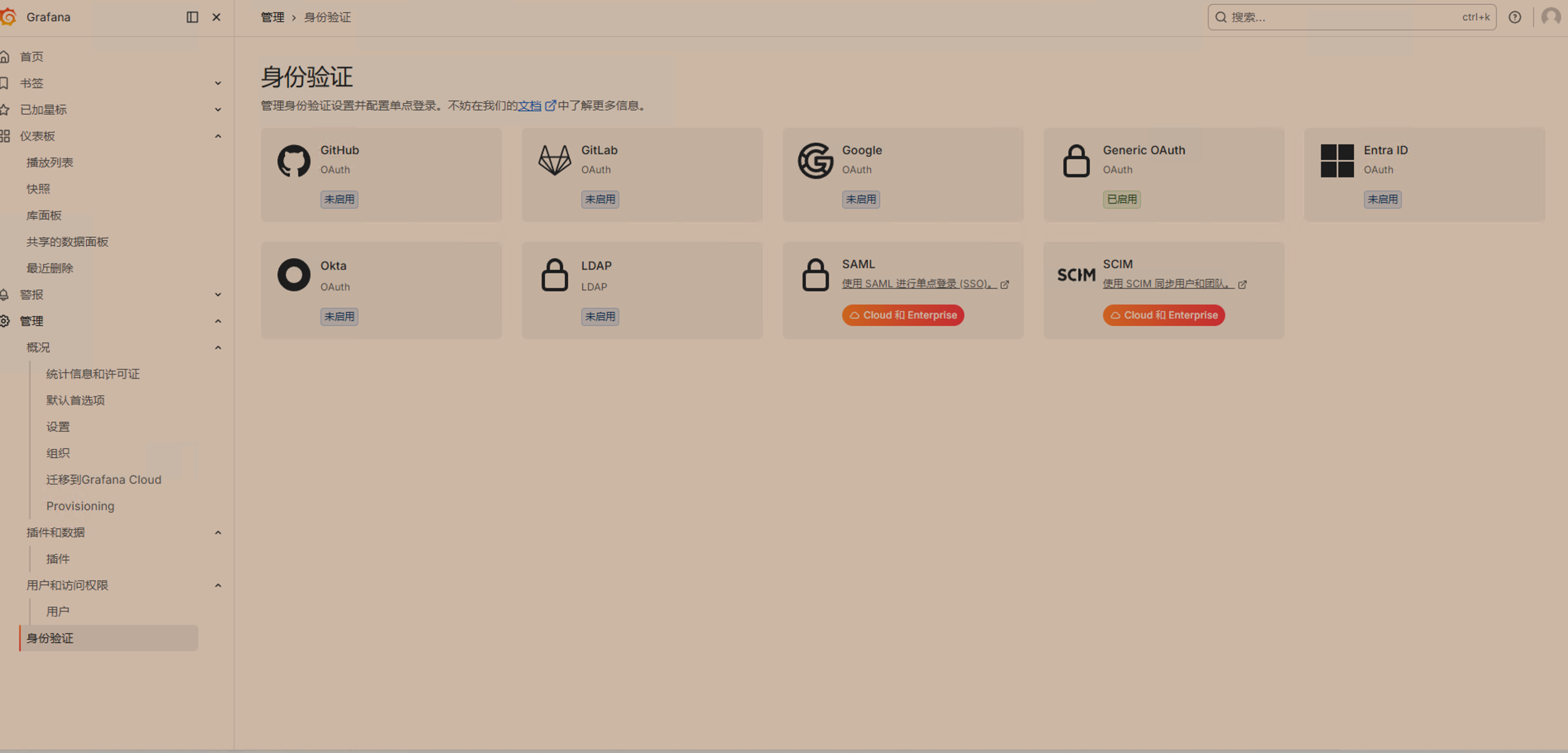Click Cloud 和 Enterprise badge on SAML card
1568x753 pixels.
(x=903, y=315)
